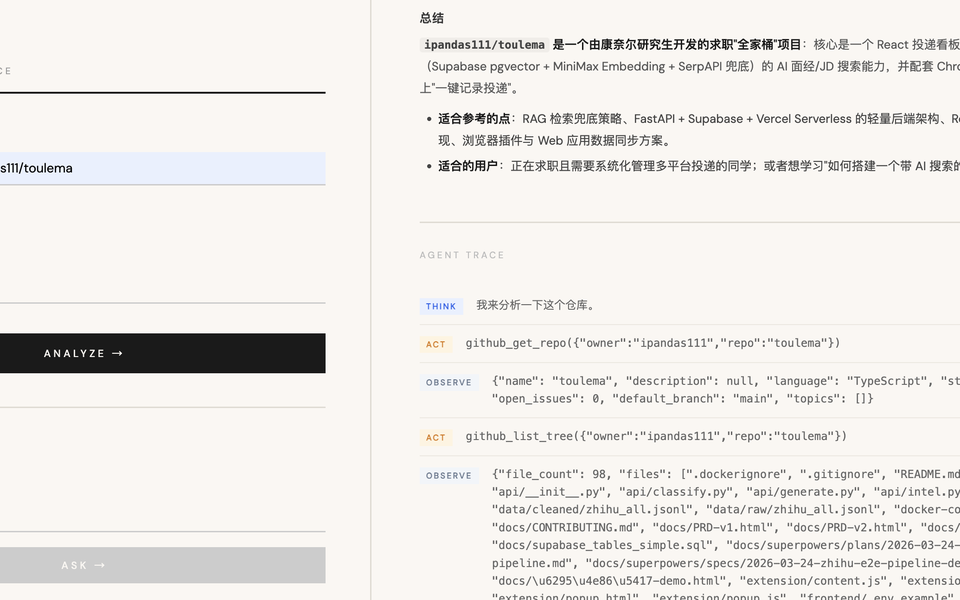960x600 pixels.
Task: Click the ACT badge beside github_list_tree
Action: coord(436,437)
